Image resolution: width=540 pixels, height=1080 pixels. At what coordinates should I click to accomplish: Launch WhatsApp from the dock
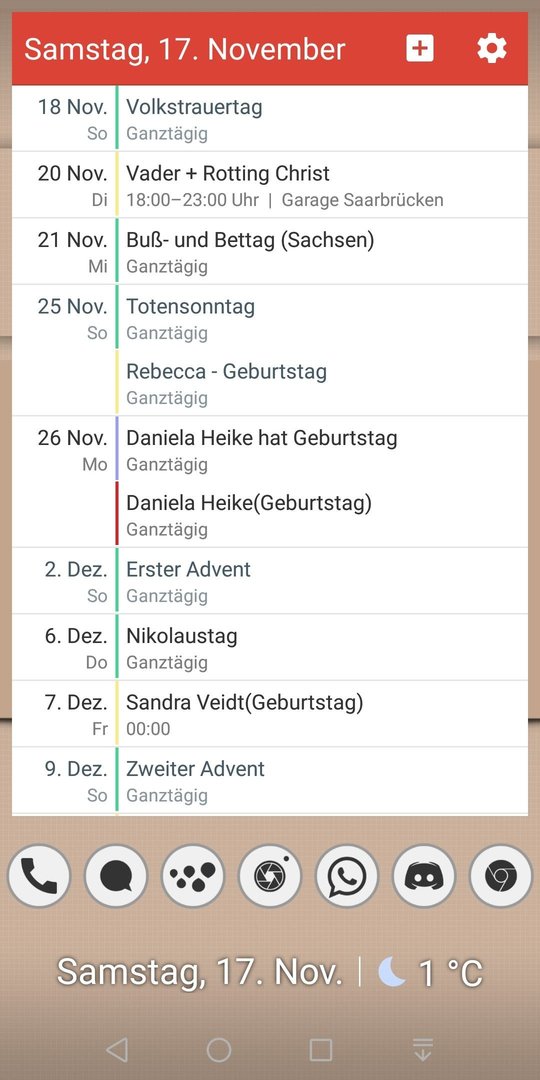347,875
